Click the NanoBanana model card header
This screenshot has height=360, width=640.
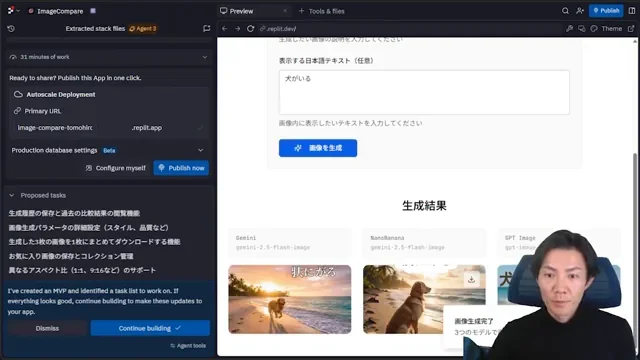tap(424, 242)
